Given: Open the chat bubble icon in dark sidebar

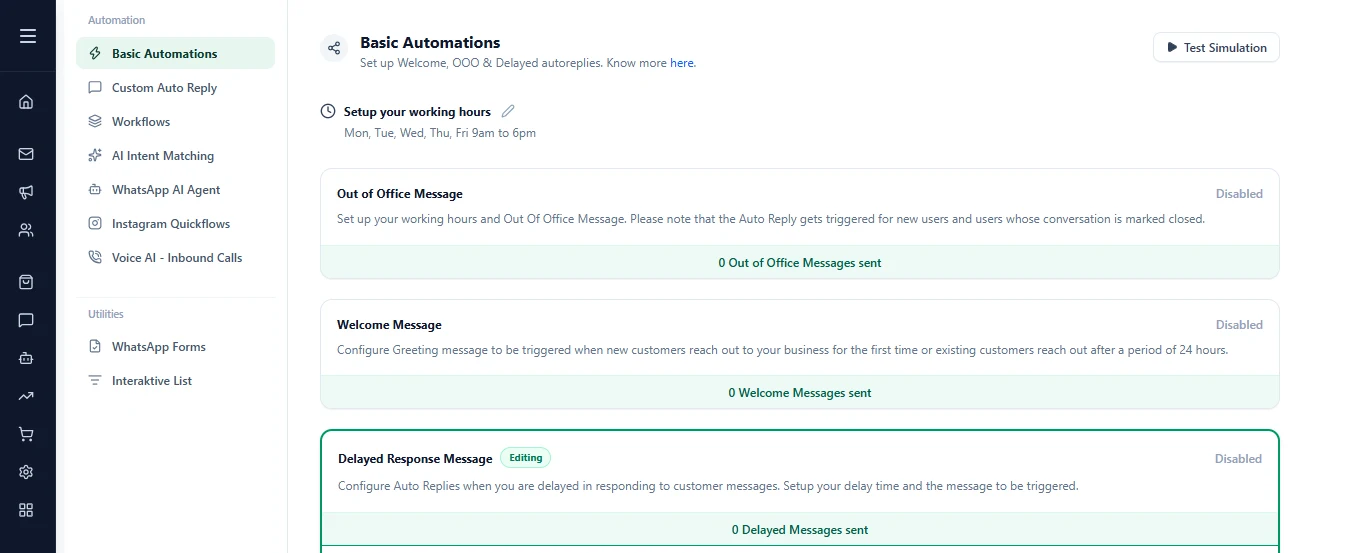Looking at the screenshot, I should pos(26,320).
